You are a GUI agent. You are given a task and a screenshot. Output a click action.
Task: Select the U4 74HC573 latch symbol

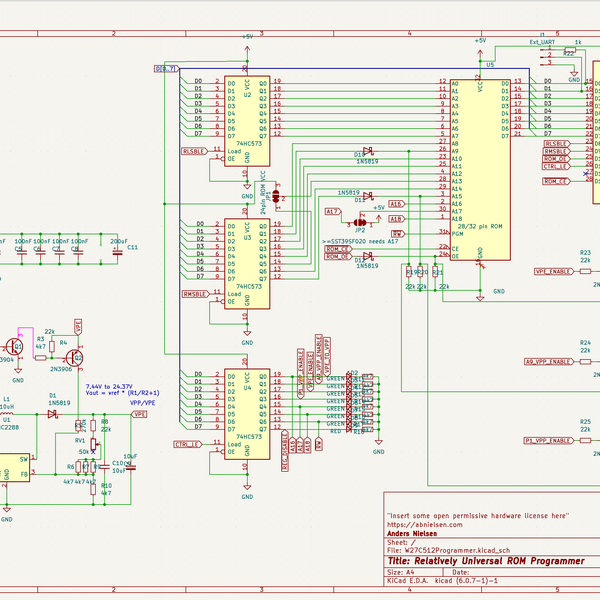pyautogui.click(x=247, y=414)
